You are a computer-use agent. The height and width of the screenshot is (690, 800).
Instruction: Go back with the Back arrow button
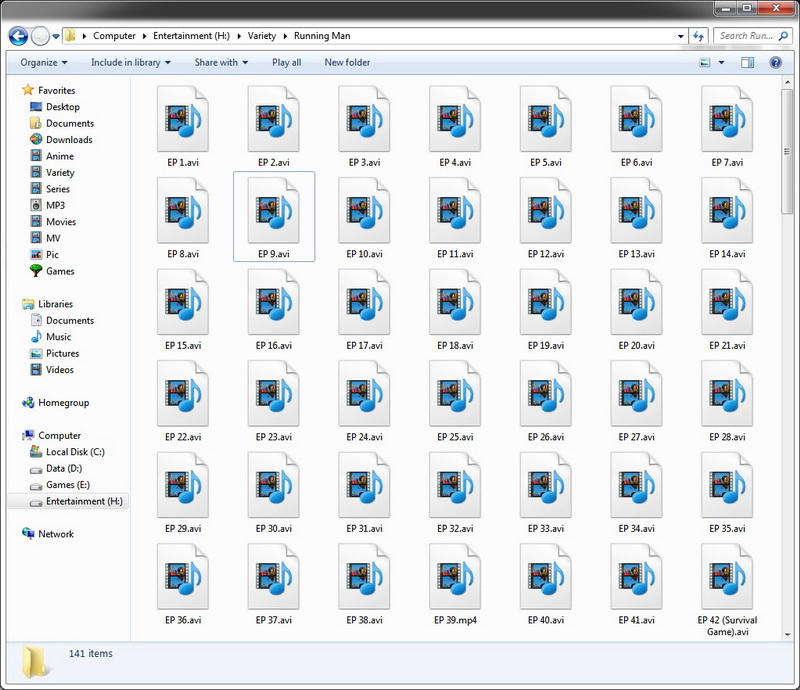point(18,36)
